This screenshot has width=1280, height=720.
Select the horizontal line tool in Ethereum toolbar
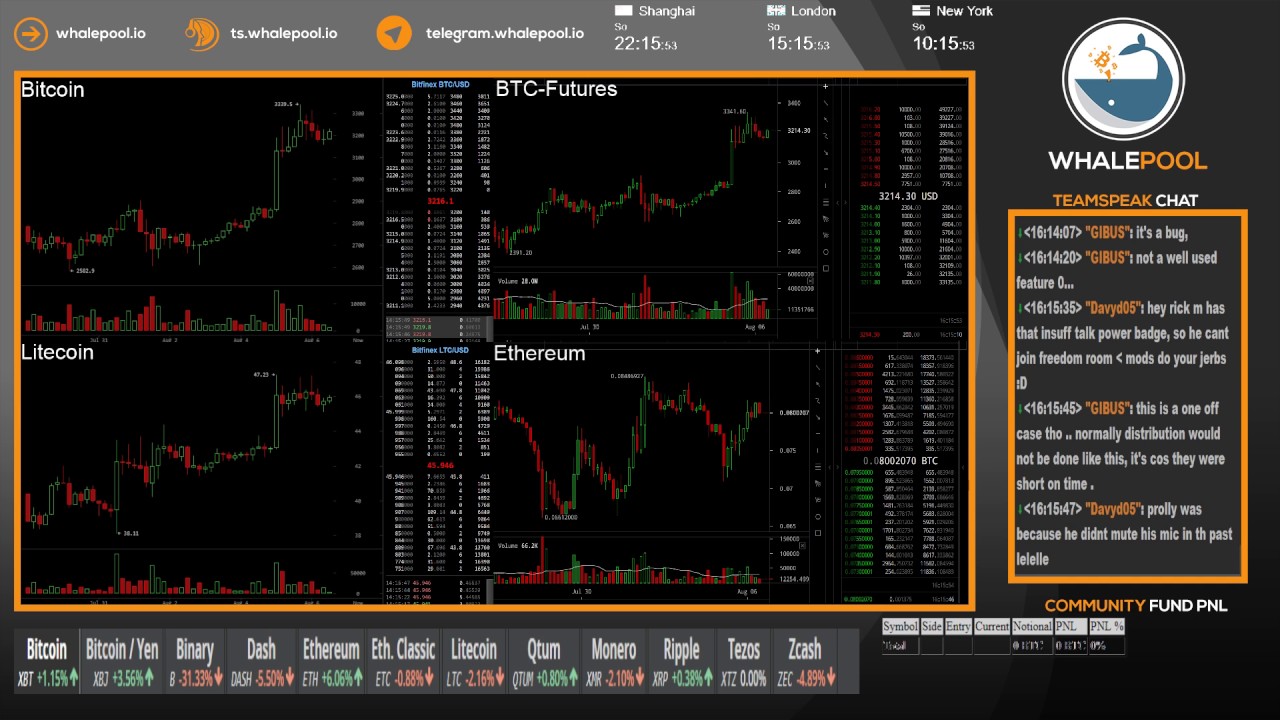[818, 433]
